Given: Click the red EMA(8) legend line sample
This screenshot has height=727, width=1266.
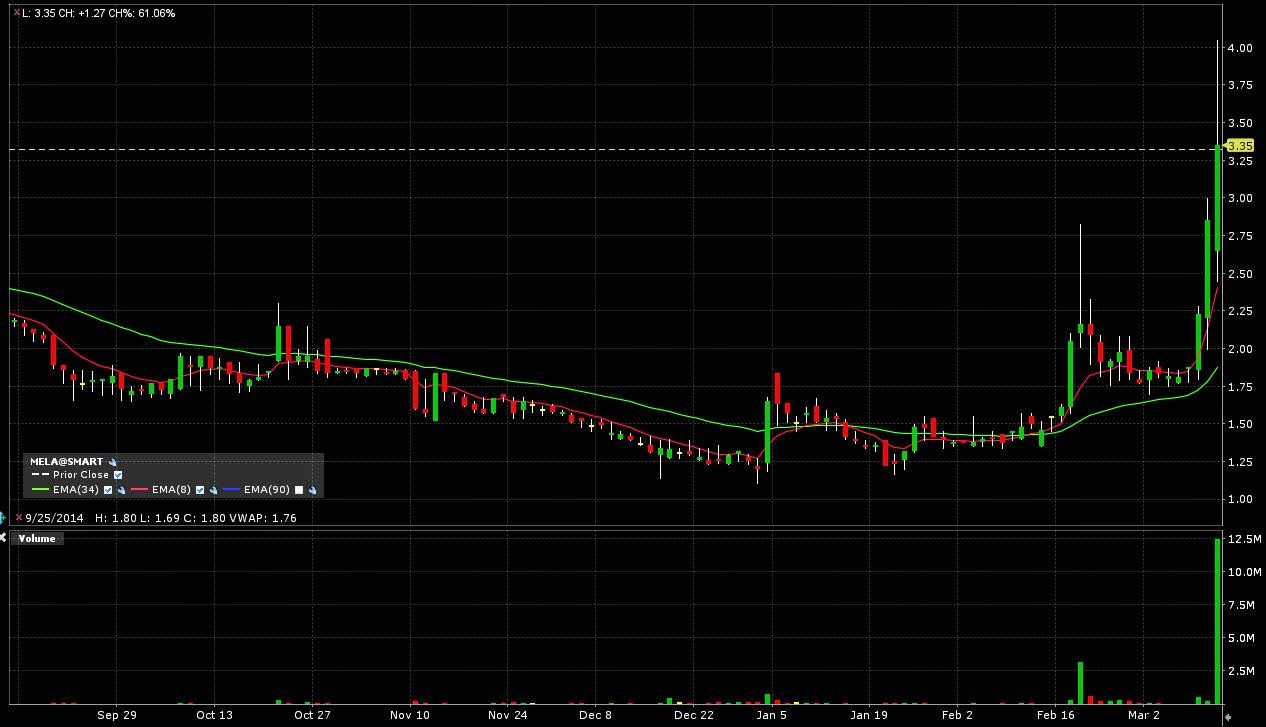Looking at the screenshot, I should [x=139, y=490].
